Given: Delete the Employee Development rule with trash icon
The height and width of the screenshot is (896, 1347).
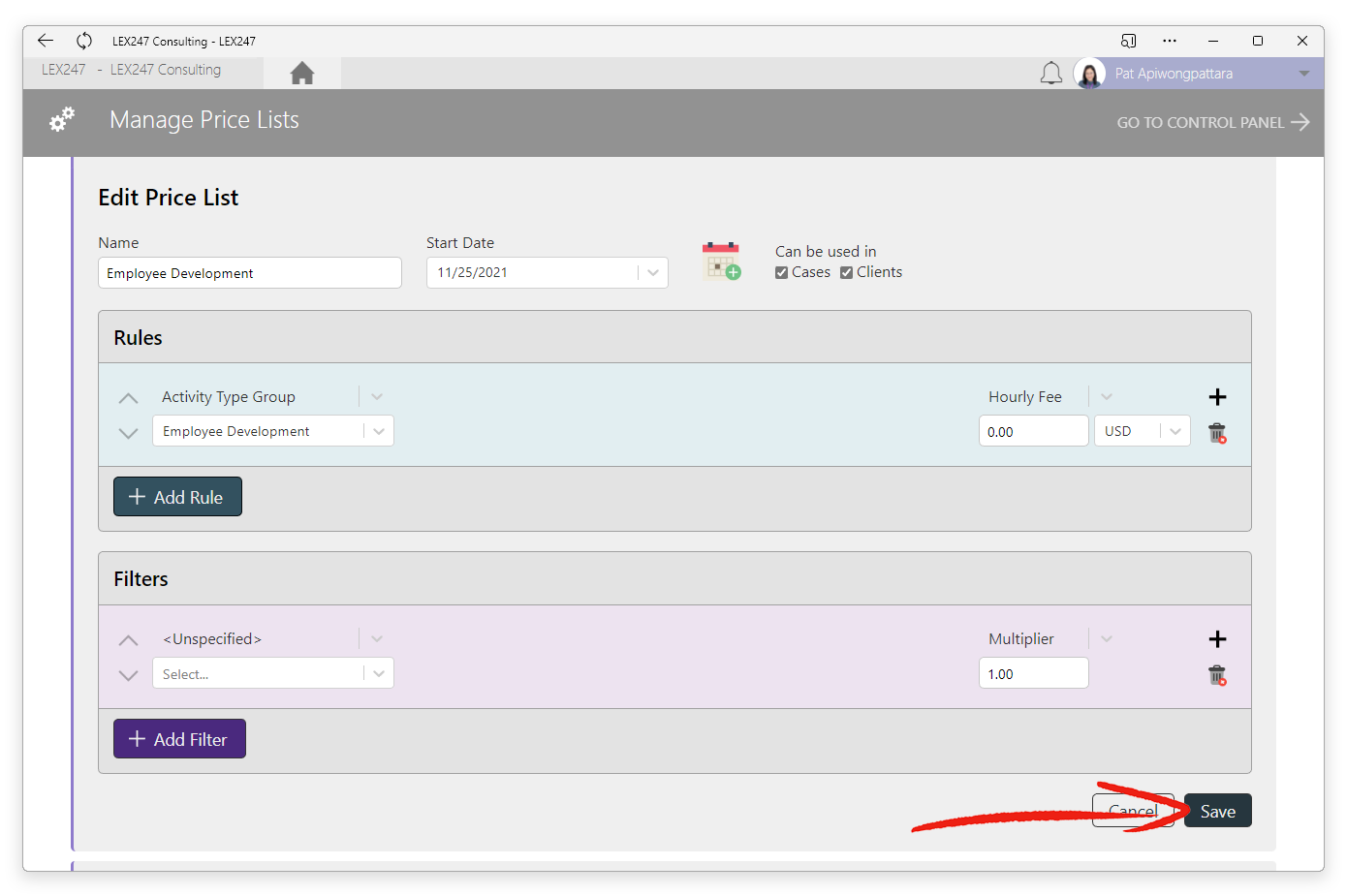Looking at the screenshot, I should [1217, 433].
